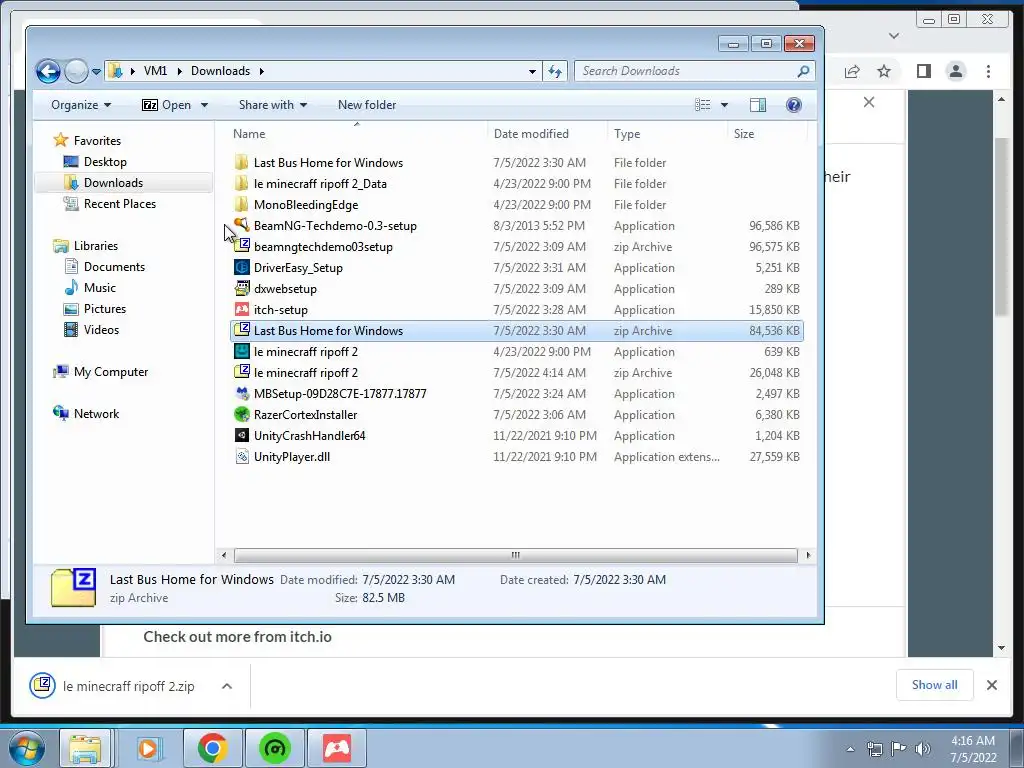Open the Windows Start menu
Viewport: 1024px width, 768px height.
tap(27, 748)
